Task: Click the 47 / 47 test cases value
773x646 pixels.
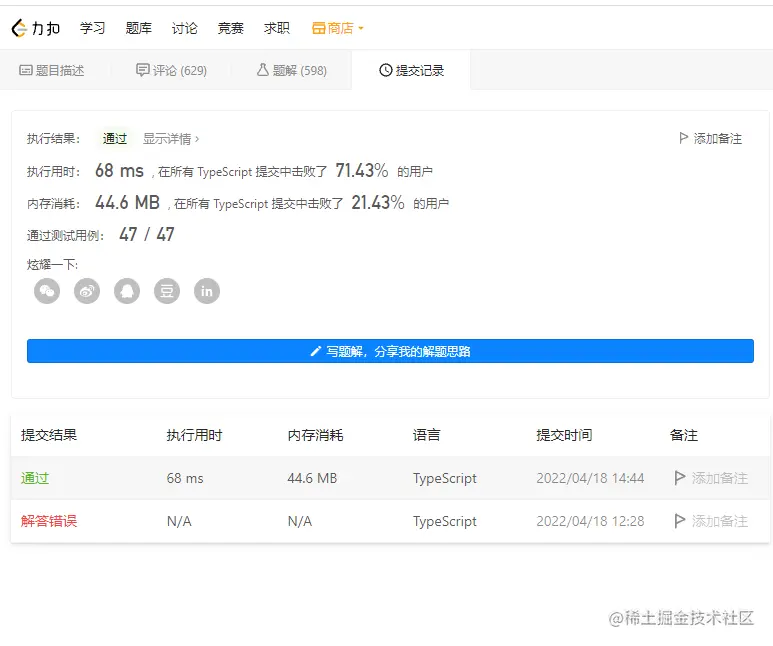Action: coord(147,235)
